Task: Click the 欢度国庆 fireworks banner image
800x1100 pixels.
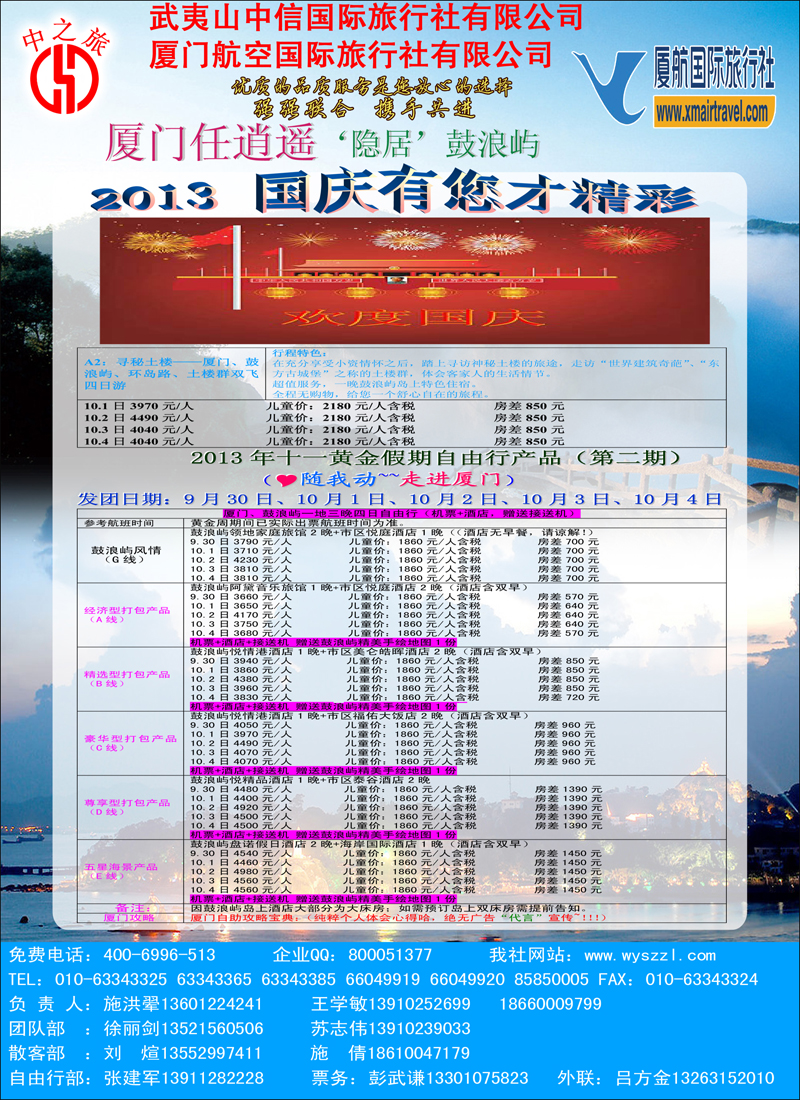Action: click(x=404, y=280)
